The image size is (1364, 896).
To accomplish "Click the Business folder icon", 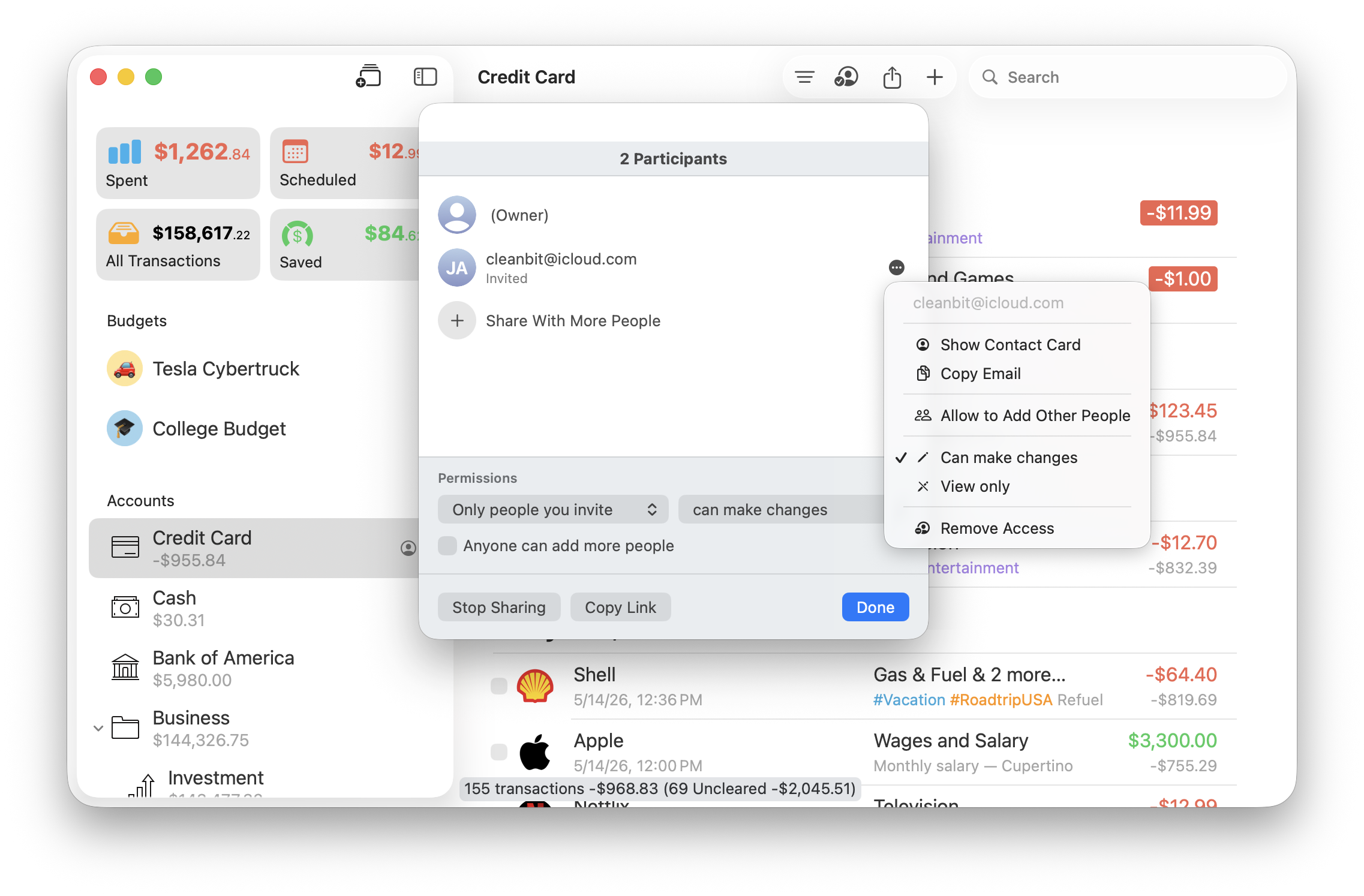I will tap(125, 727).
